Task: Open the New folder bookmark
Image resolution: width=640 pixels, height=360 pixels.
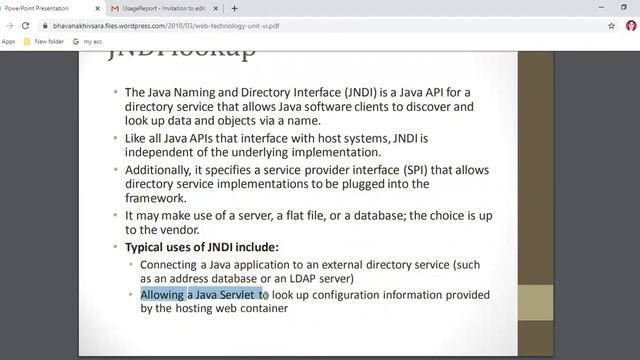Action: 44,42
